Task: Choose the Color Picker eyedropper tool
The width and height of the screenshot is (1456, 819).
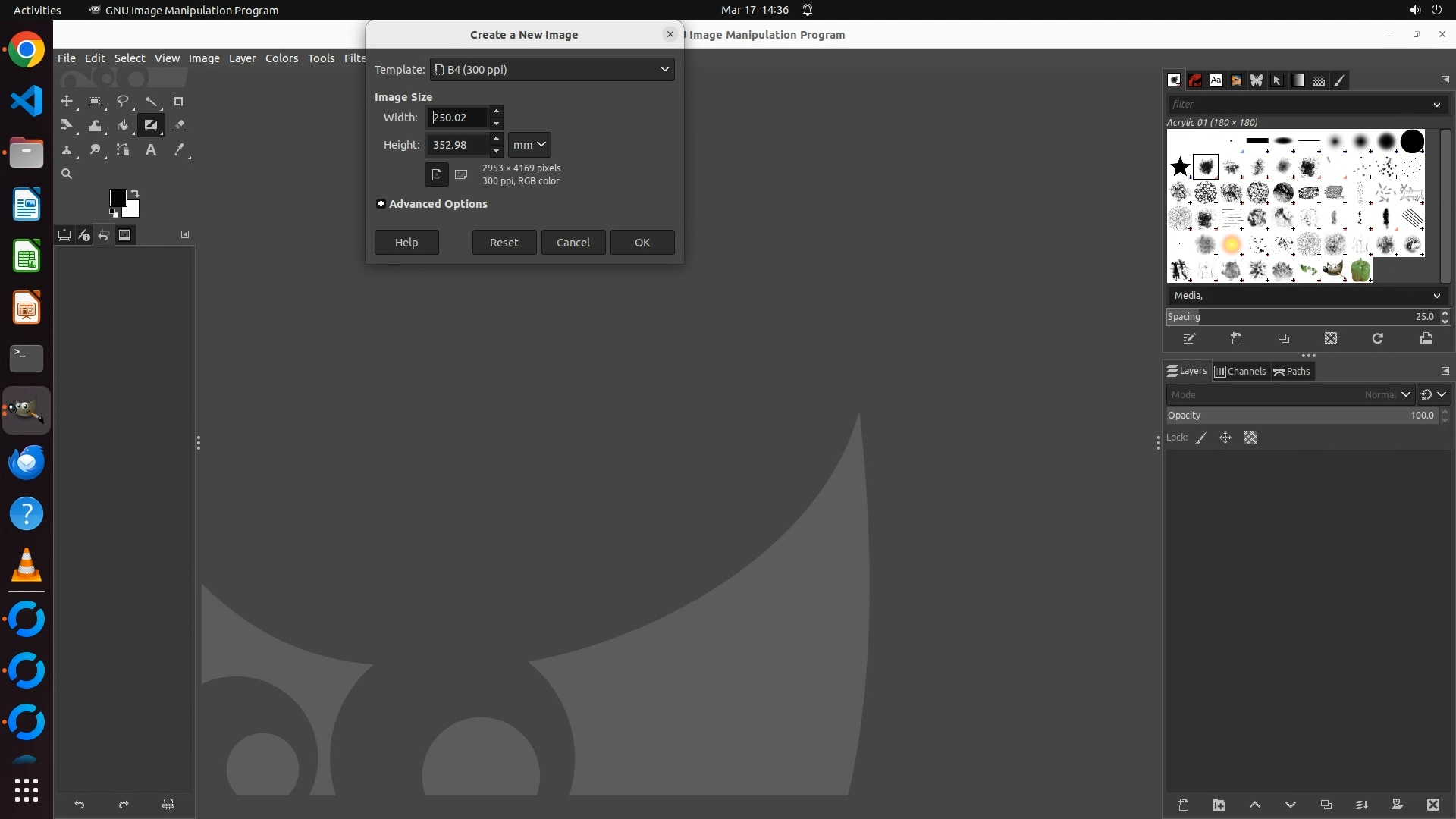Action: (x=179, y=150)
